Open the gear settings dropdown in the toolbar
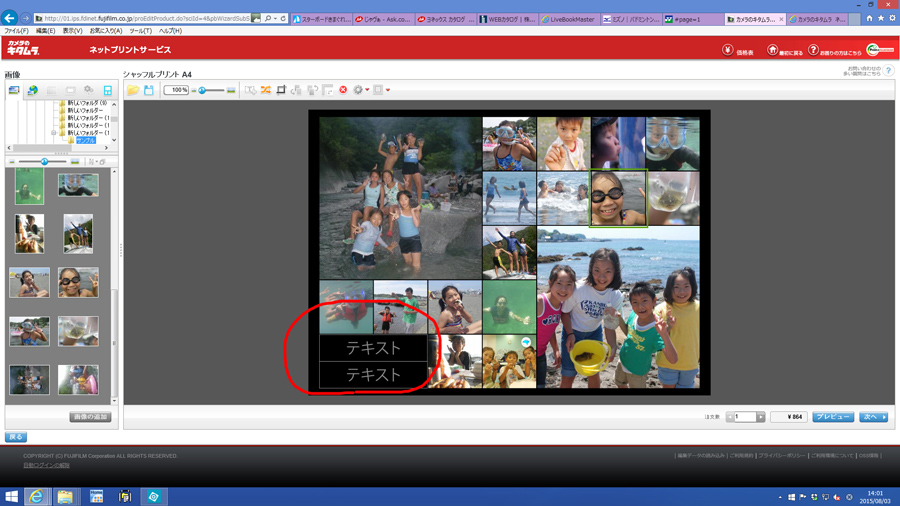This screenshot has height=506, width=900. pyautogui.click(x=360, y=90)
